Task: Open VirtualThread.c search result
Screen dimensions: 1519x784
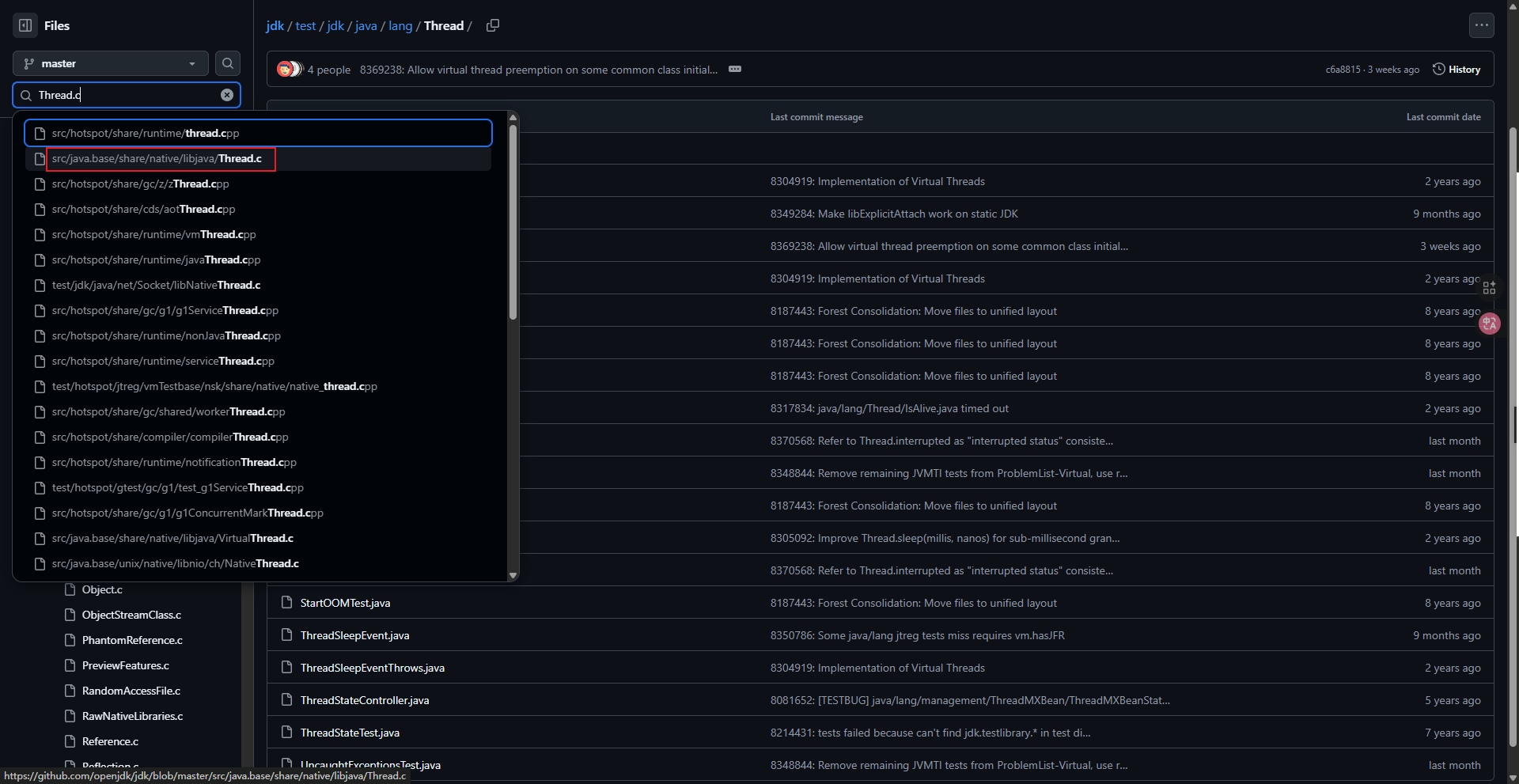Action: coord(258,538)
